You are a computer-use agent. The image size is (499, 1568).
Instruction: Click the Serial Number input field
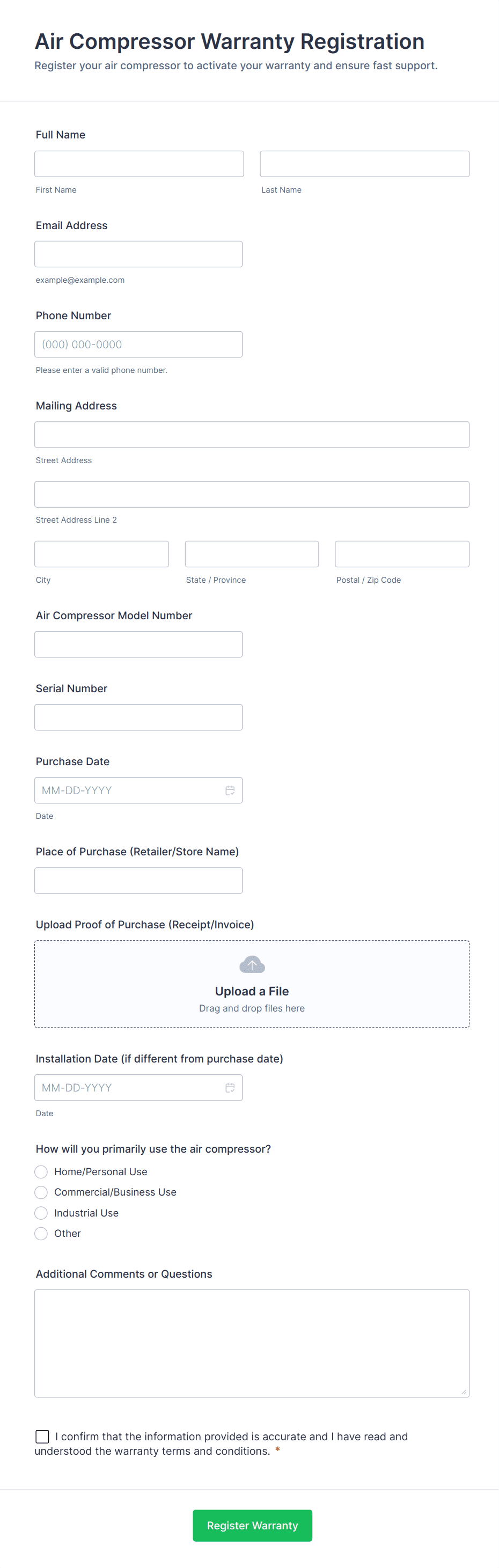coord(138,717)
